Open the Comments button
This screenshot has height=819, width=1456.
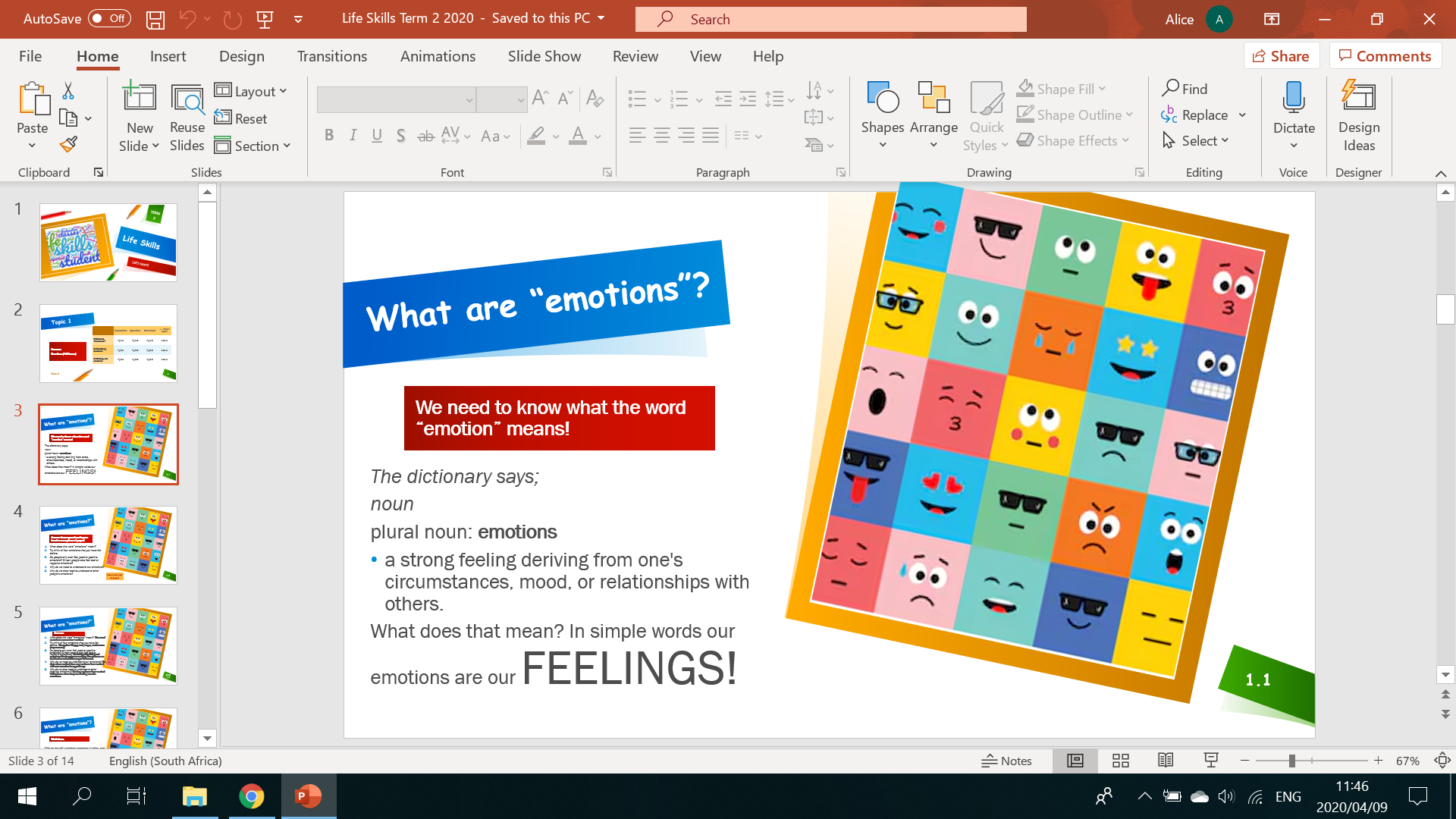1385,56
